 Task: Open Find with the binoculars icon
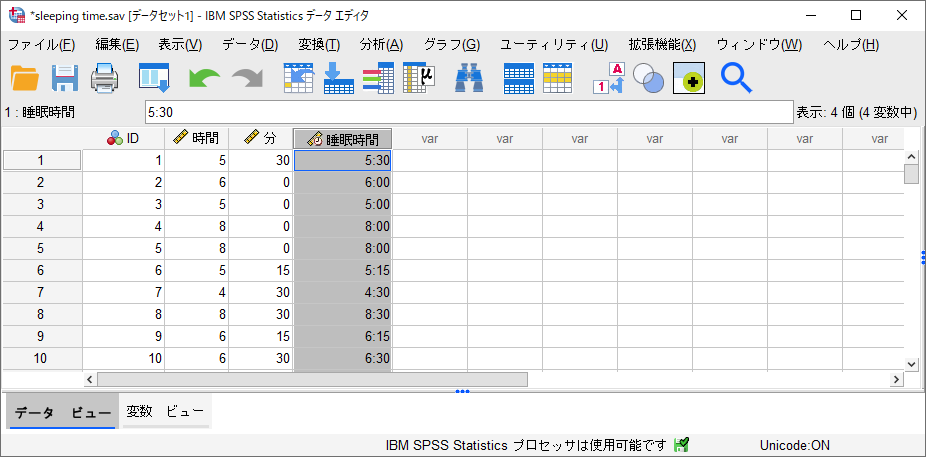[469, 79]
